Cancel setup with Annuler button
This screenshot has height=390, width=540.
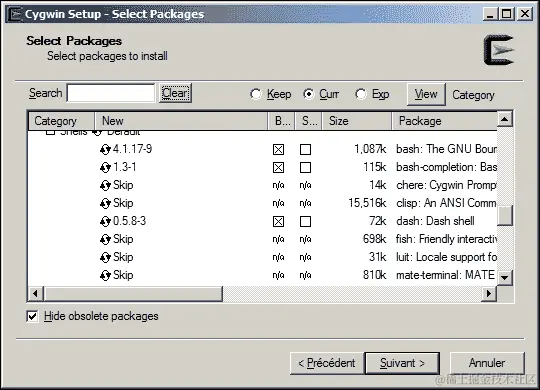487,363
